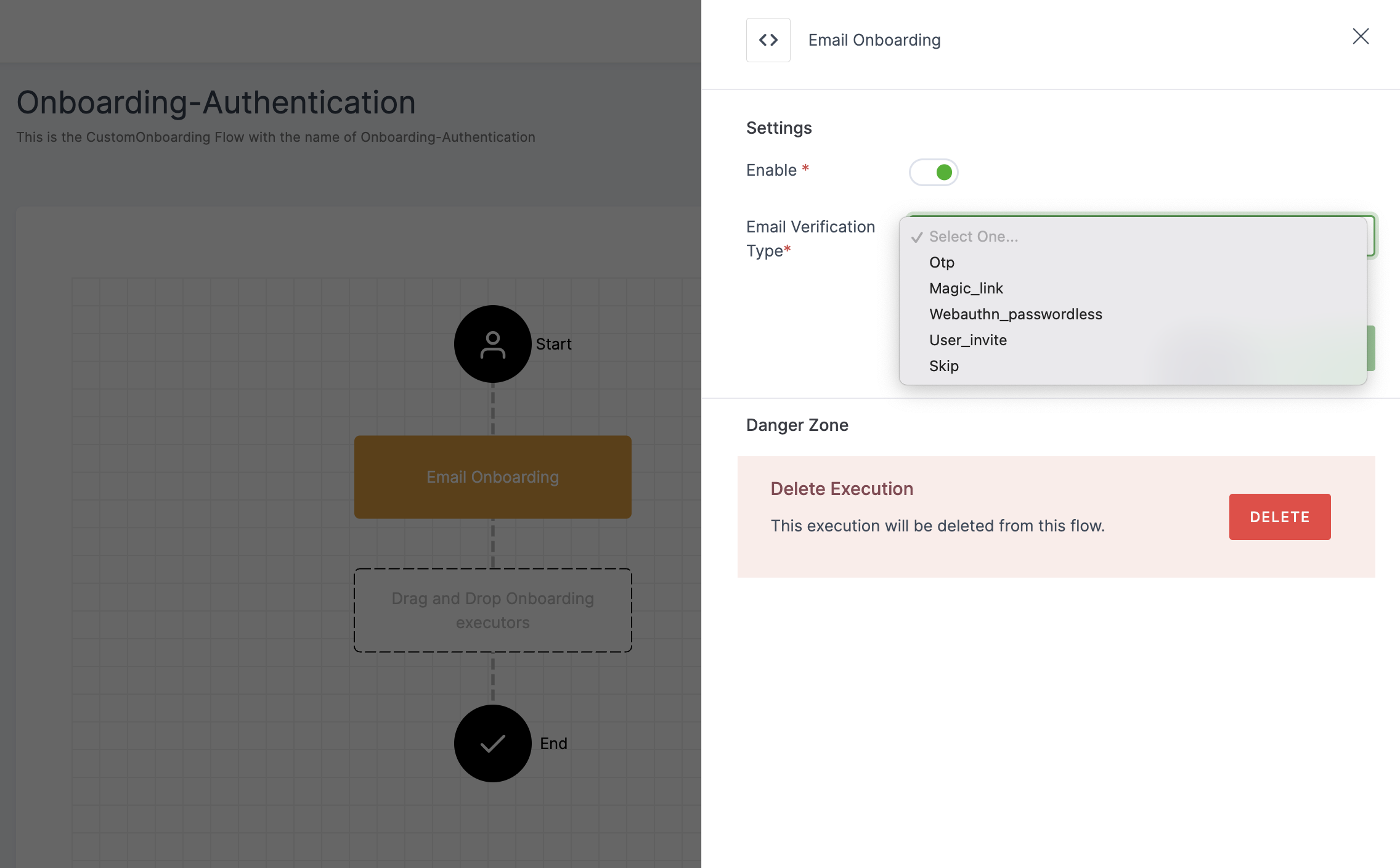Select the Email Onboarding flow block
Screen dimensions: 1400x868
click(x=492, y=477)
